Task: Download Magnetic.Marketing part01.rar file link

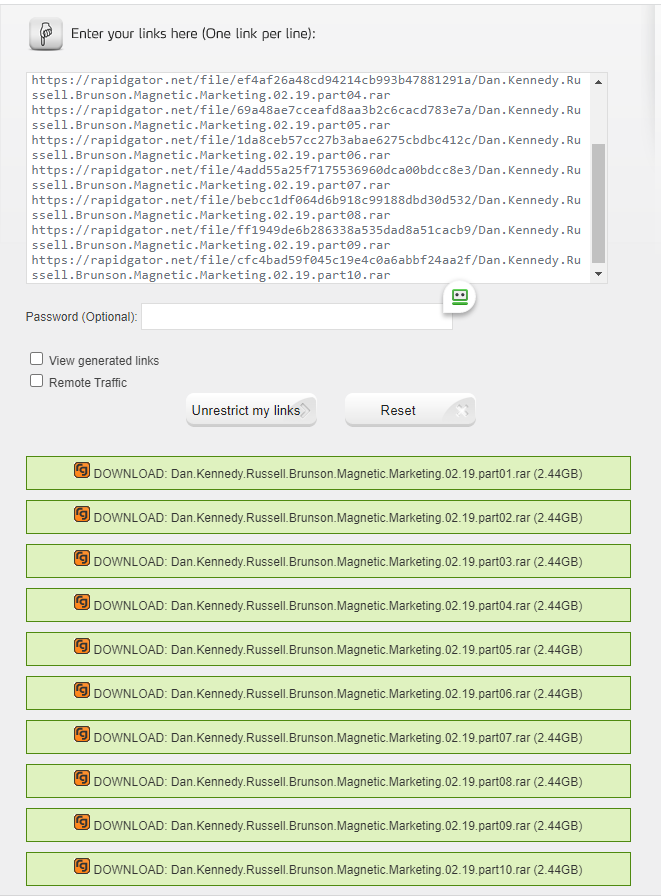Action: click(x=328, y=473)
